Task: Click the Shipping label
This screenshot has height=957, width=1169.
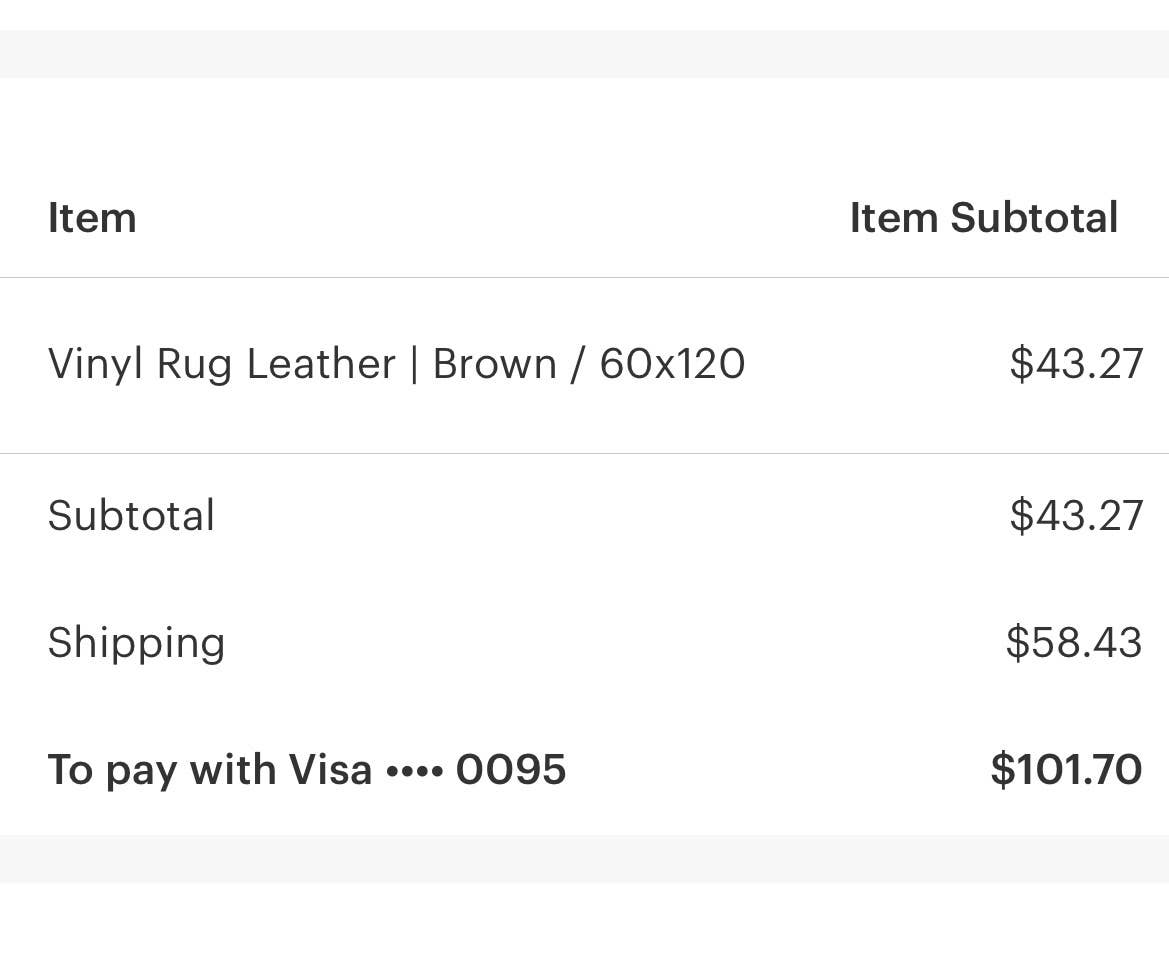Action: pos(136,643)
